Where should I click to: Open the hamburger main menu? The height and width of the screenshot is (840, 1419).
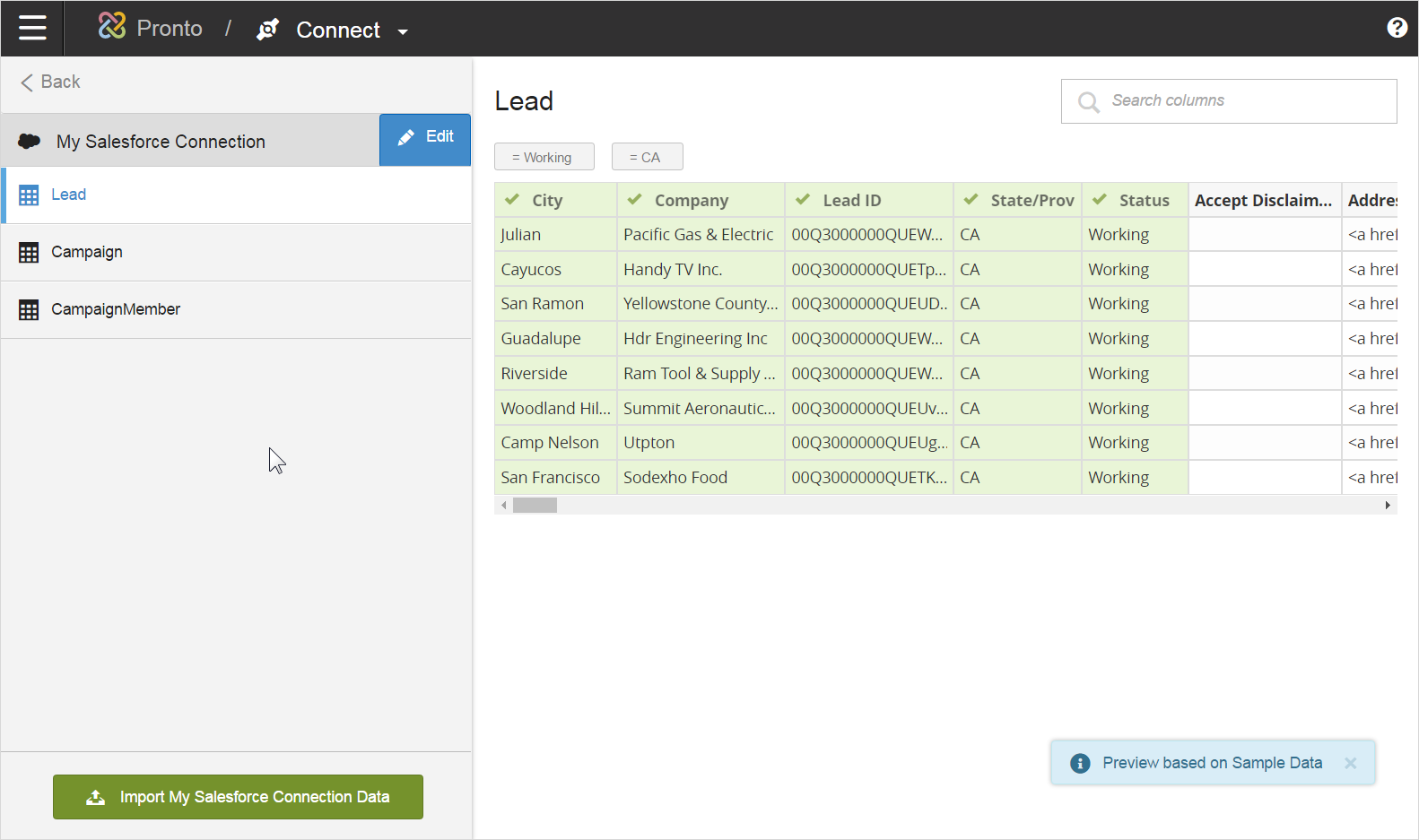click(x=32, y=29)
